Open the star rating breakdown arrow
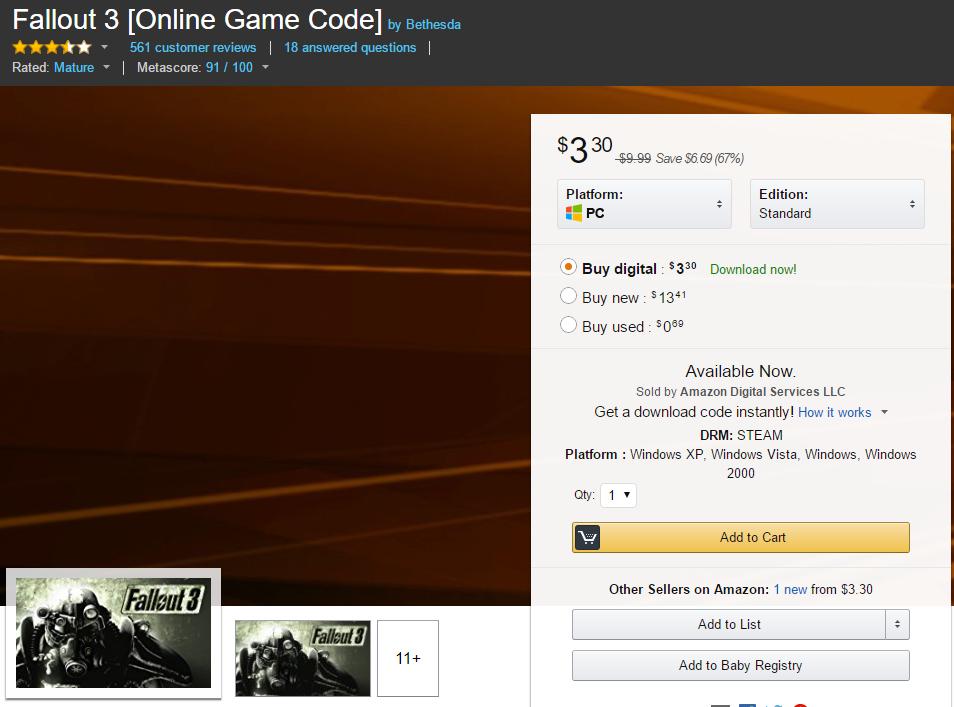954x707 pixels. click(105, 47)
